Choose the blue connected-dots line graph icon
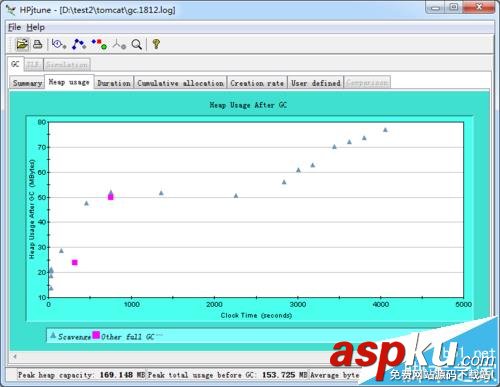500x387 pixels. coord(79,44)
